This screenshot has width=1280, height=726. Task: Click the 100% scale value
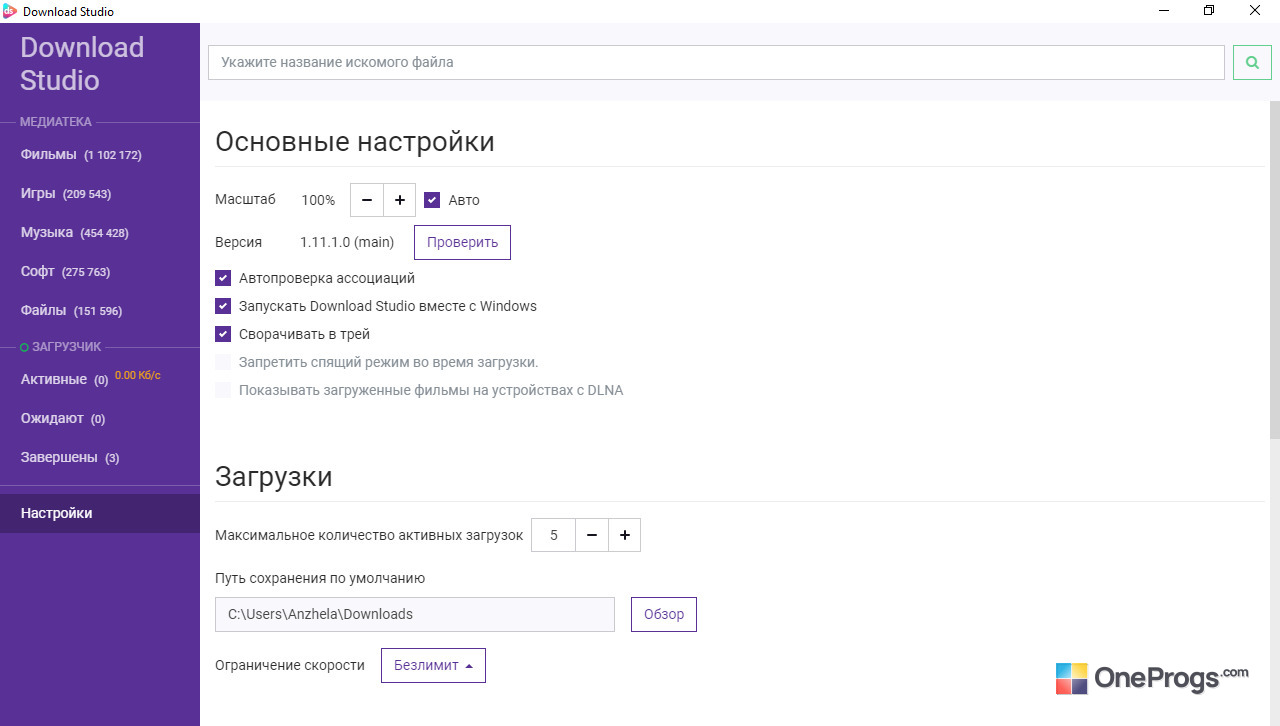318,200
